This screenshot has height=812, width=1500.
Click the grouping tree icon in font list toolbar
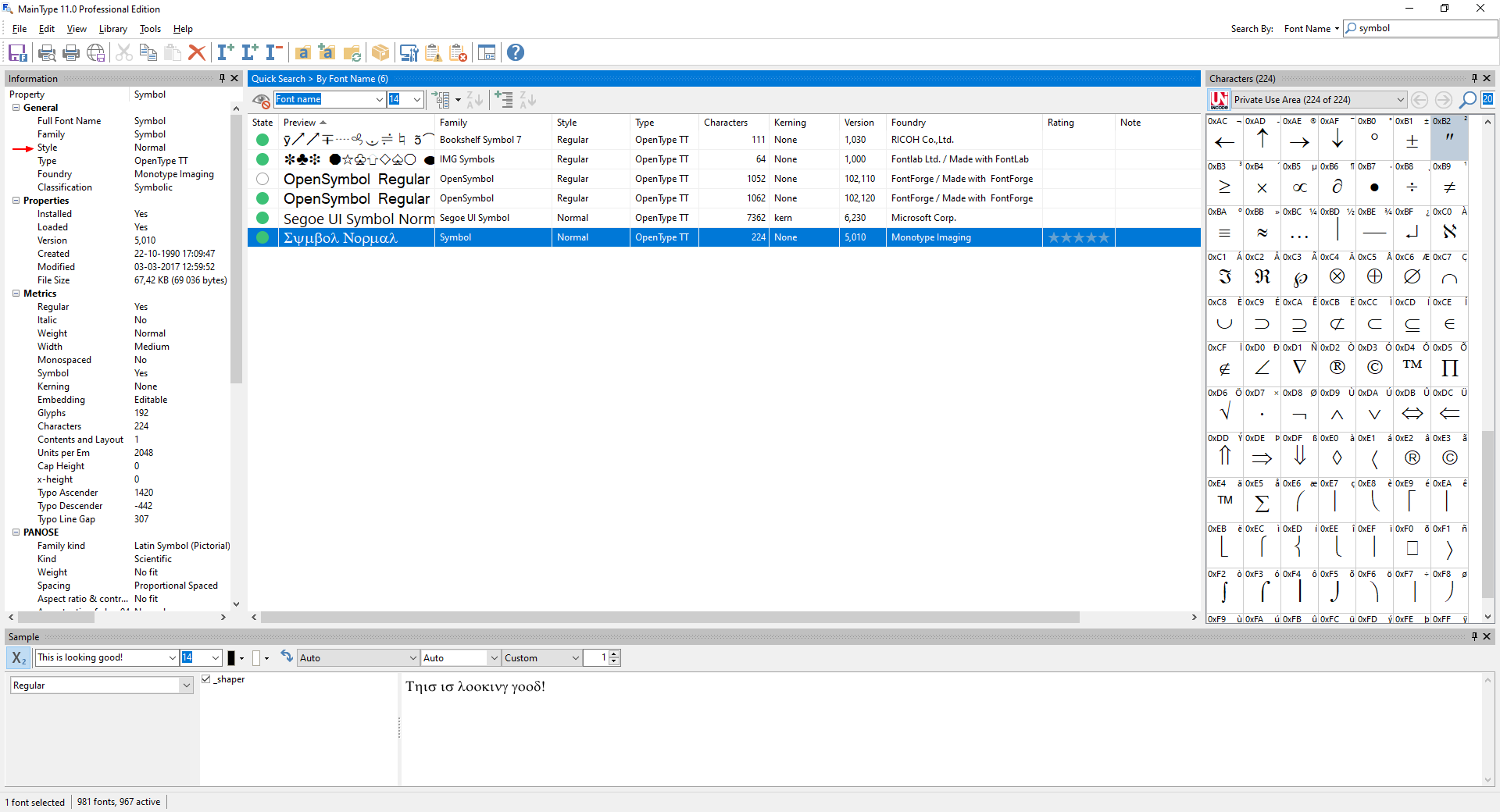[442, 100]
